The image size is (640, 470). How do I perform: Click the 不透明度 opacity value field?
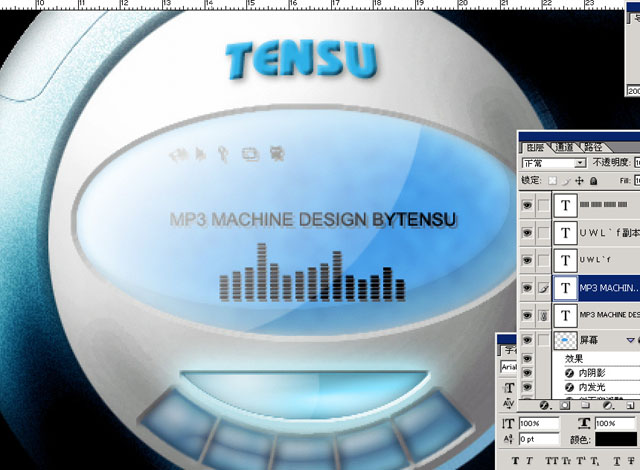(x=637, y=163)
